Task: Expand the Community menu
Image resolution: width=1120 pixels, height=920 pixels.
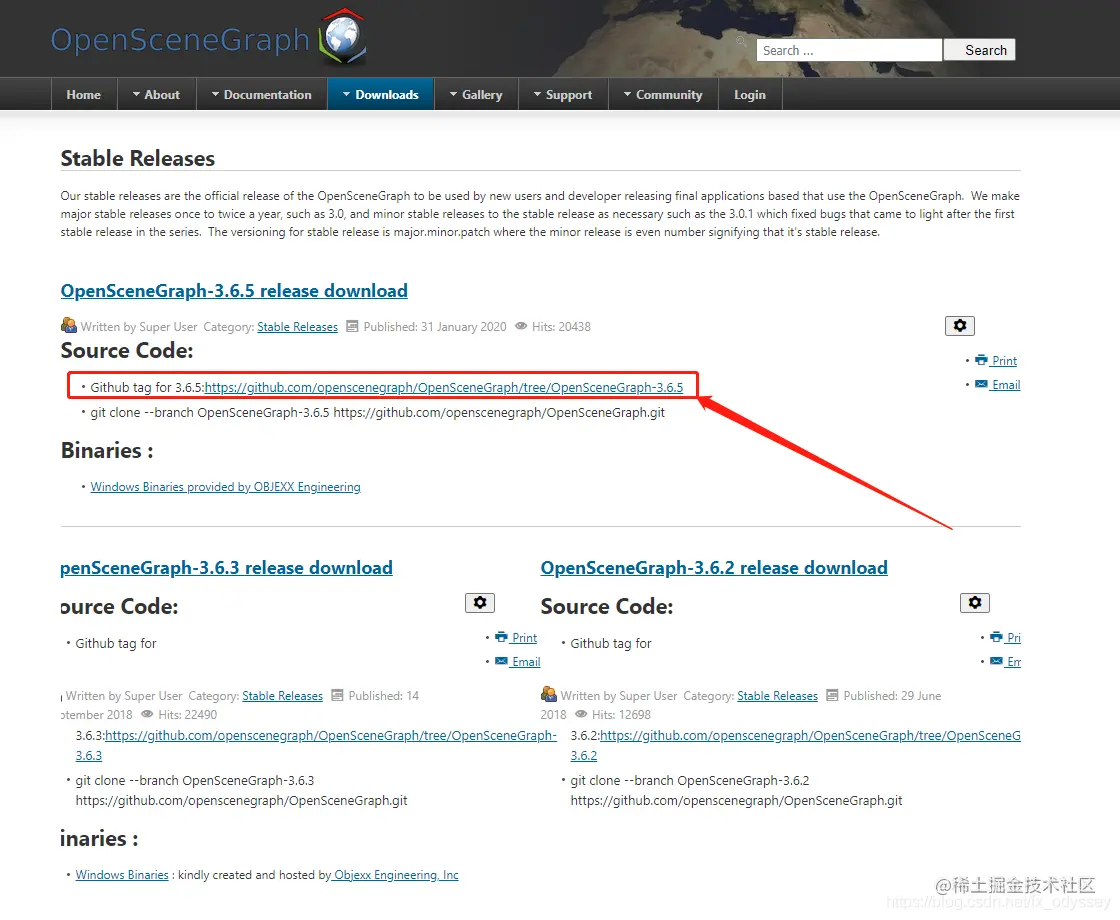Action: click(663, 94)
